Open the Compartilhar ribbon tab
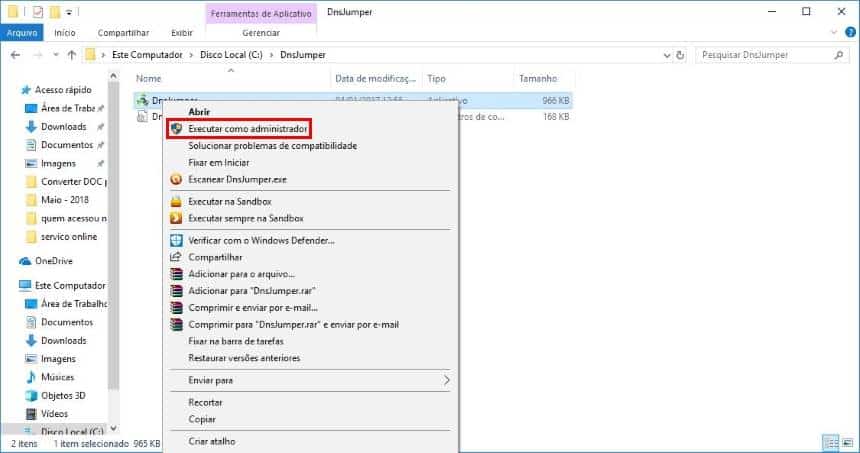Viewport: 860px width, 453px height. tap(123, 33)
